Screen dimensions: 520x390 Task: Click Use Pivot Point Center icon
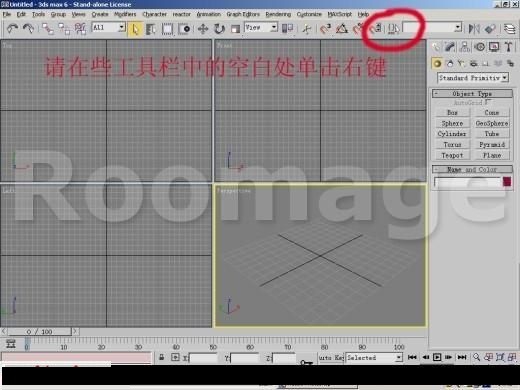point(287,29)
